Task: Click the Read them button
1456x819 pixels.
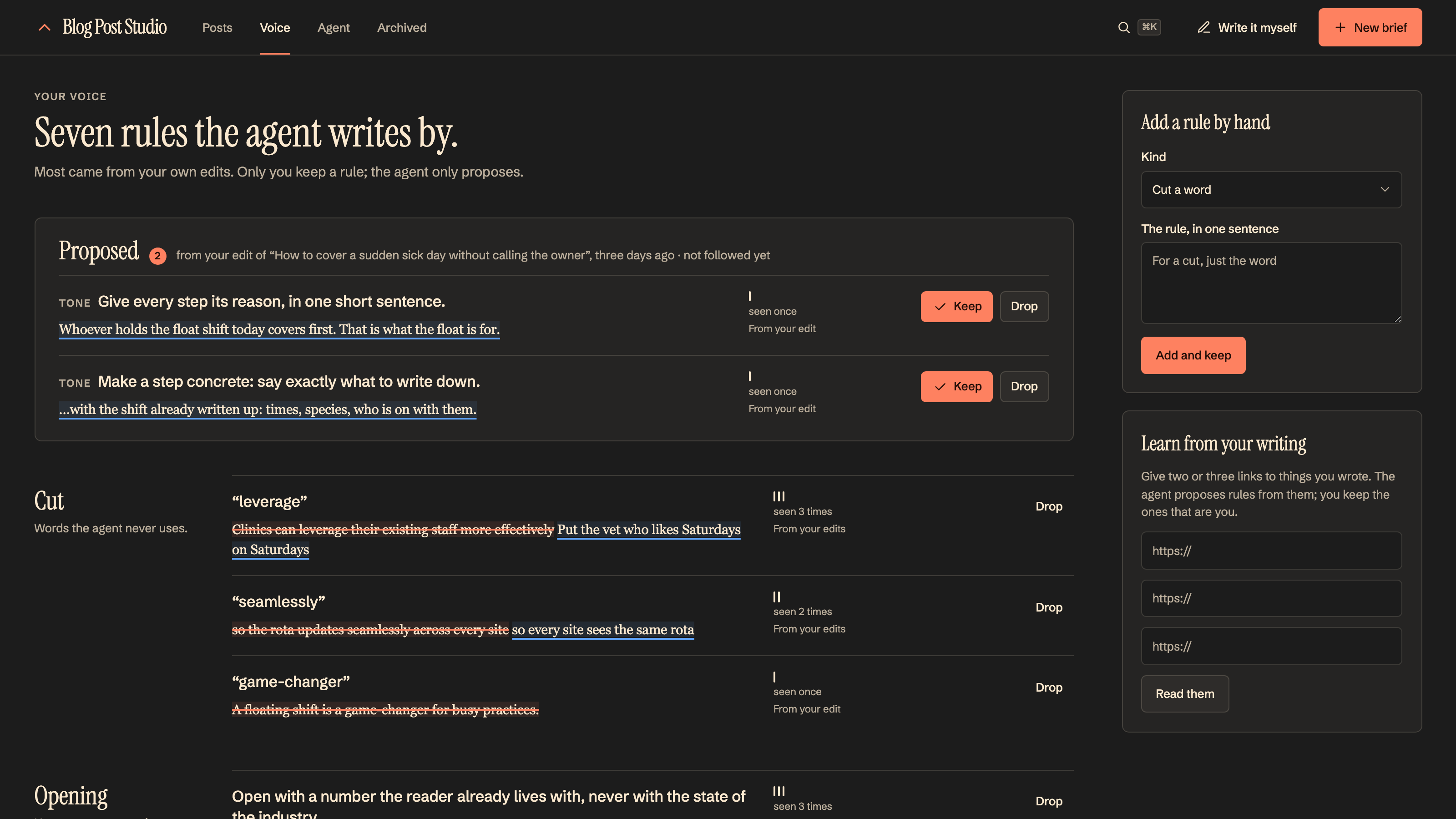Action: click(1185, 694)
